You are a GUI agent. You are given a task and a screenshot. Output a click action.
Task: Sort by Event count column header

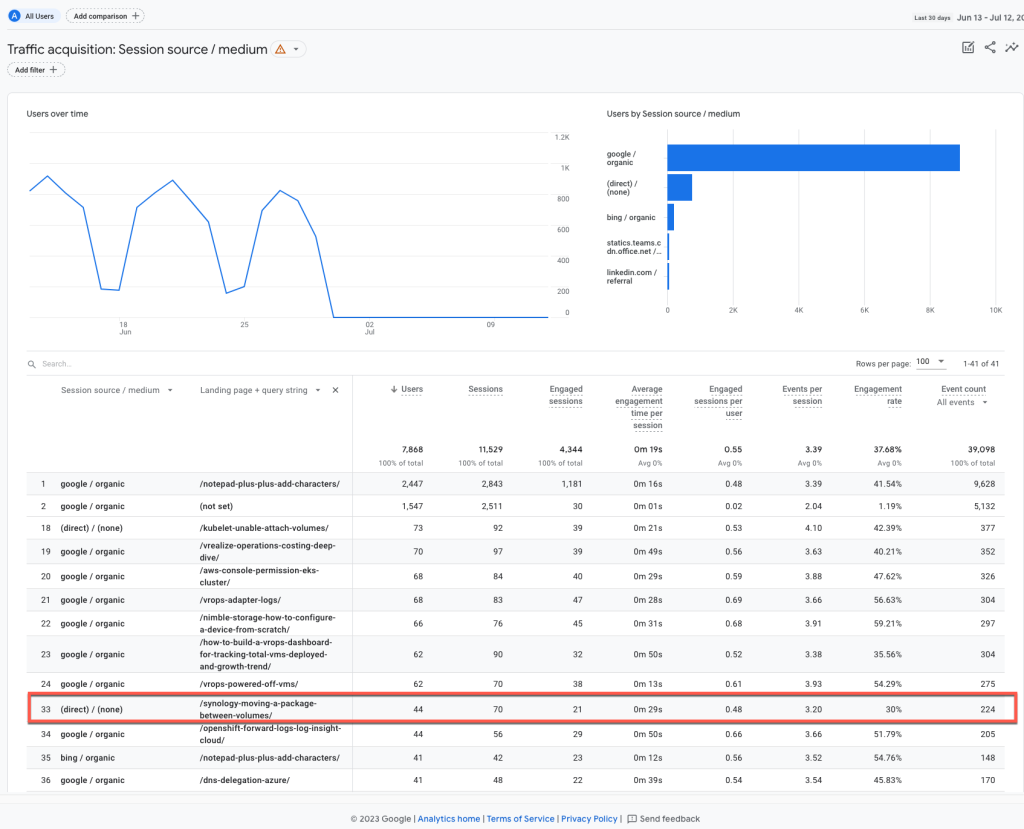(963, 389)
